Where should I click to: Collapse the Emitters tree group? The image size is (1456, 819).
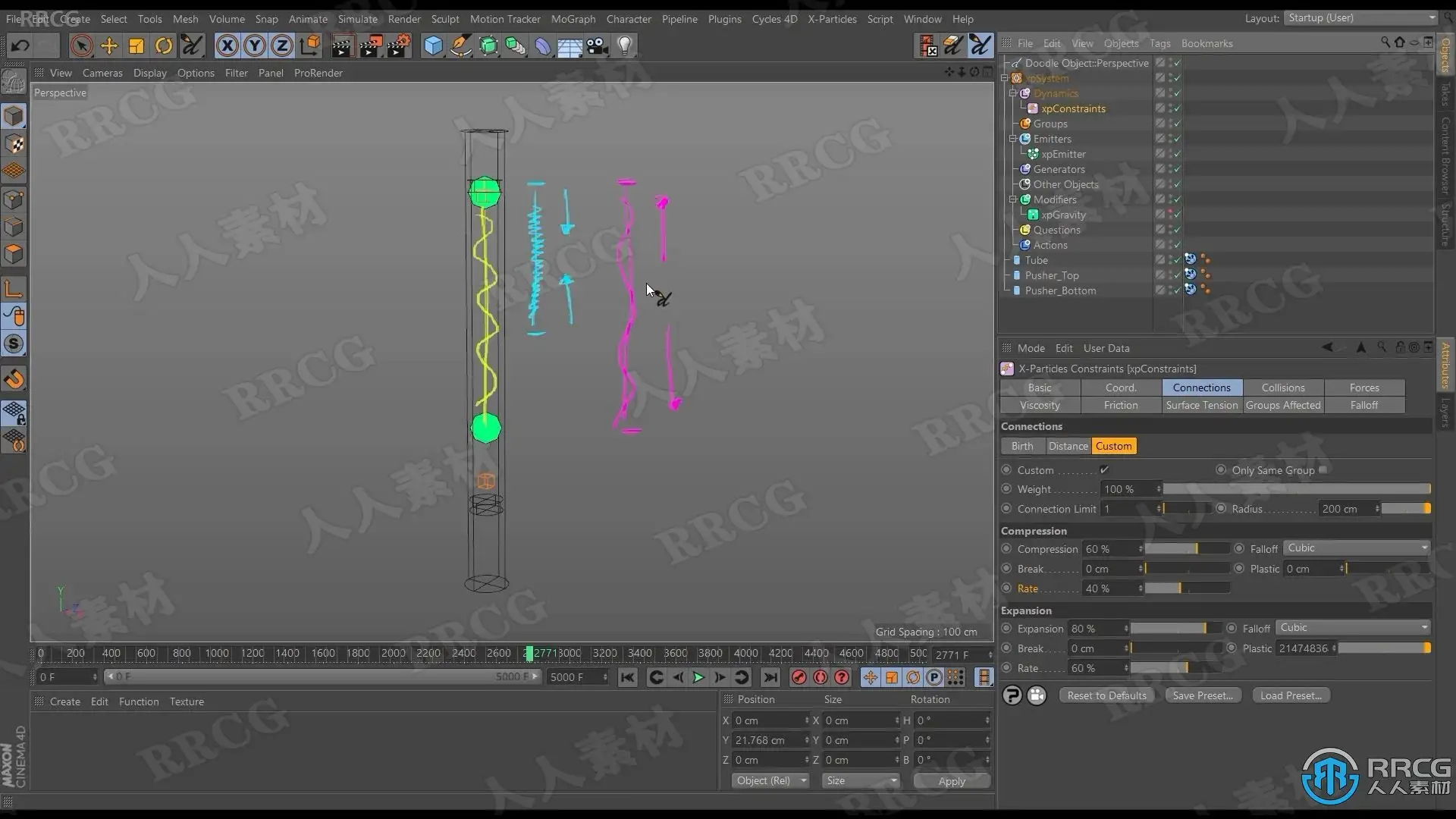pos(1013,139)
